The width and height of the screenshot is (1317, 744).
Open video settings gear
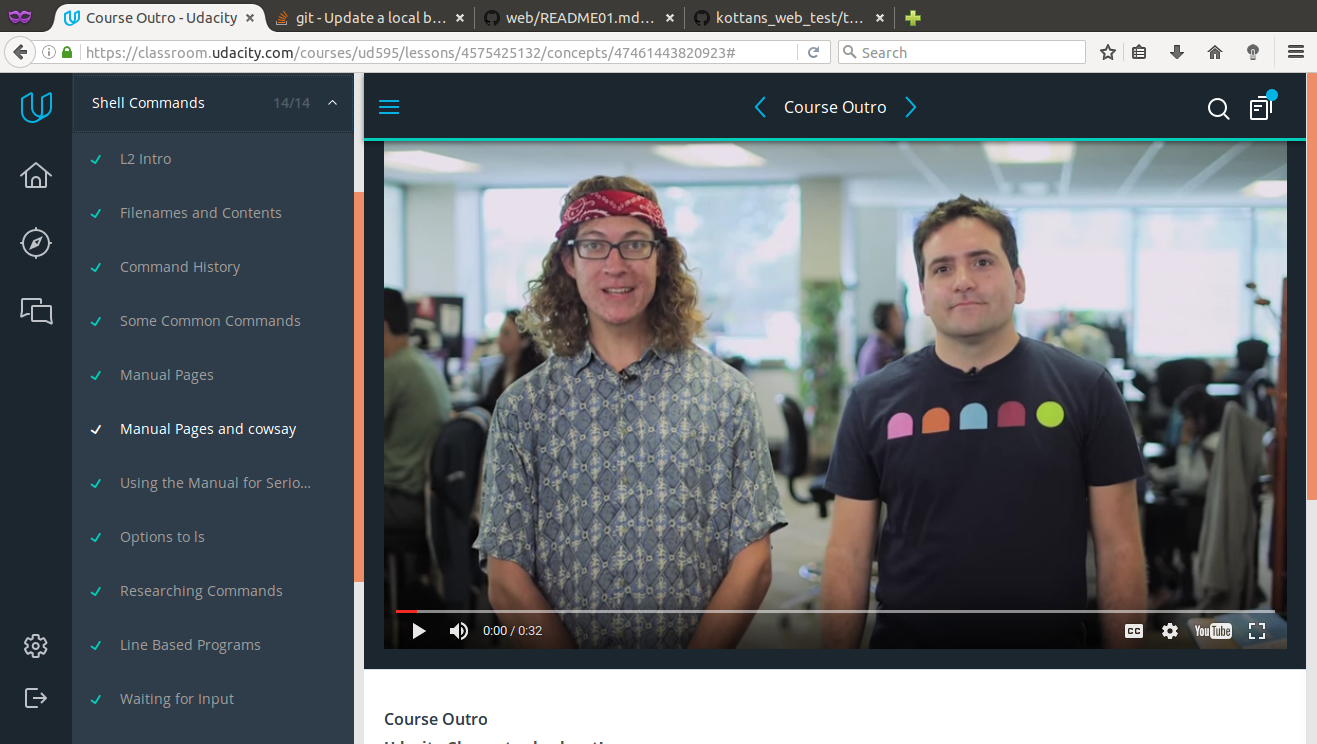pyautogui.click(x=1170, y=631)
